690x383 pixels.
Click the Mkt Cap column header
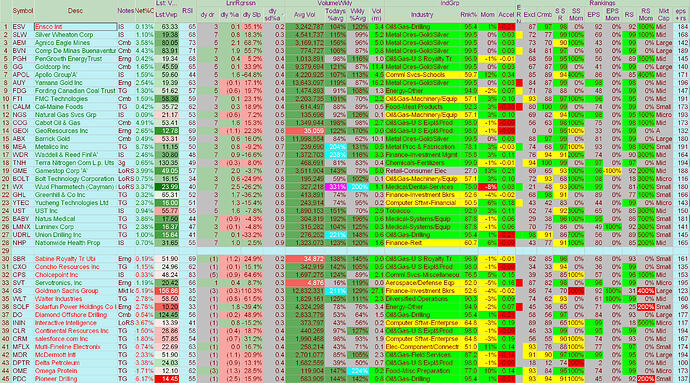pos(664,15)
